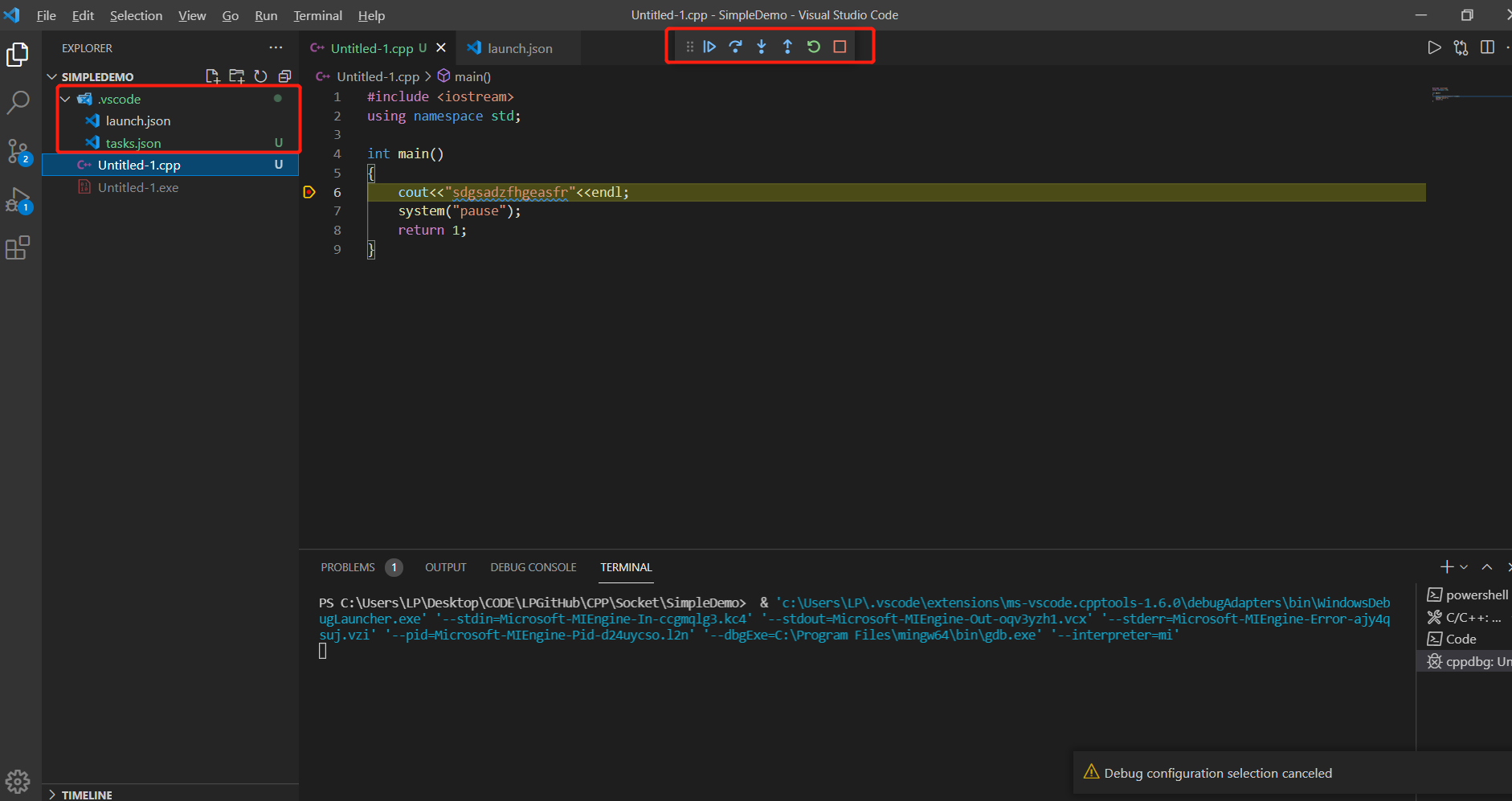This screenshot has width=1512, height=801.
Task: Create a new folder in SIMPLEDEMO
Action: point(236,76)
